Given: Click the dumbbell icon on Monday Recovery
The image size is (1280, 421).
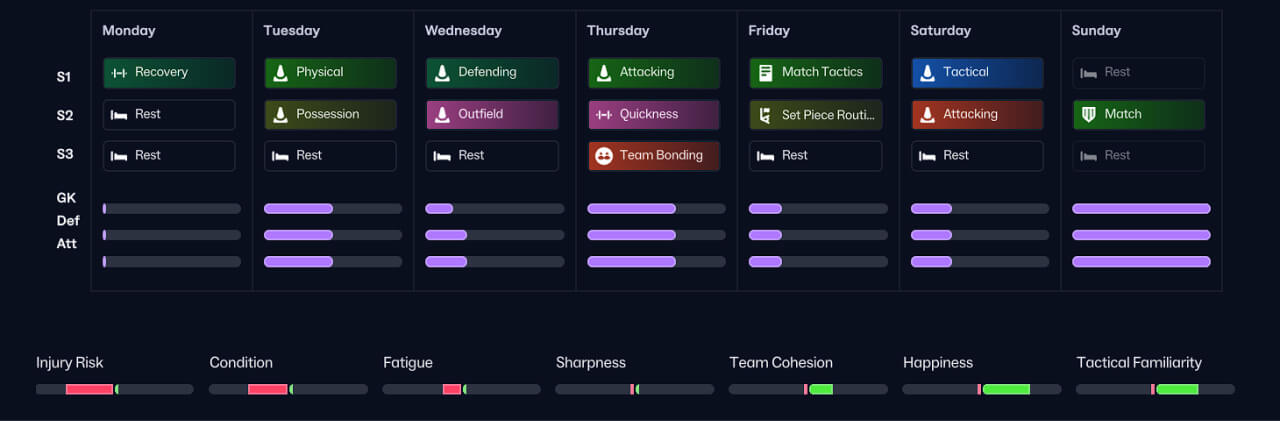Looking at the screenshot, I should [119, 73].
